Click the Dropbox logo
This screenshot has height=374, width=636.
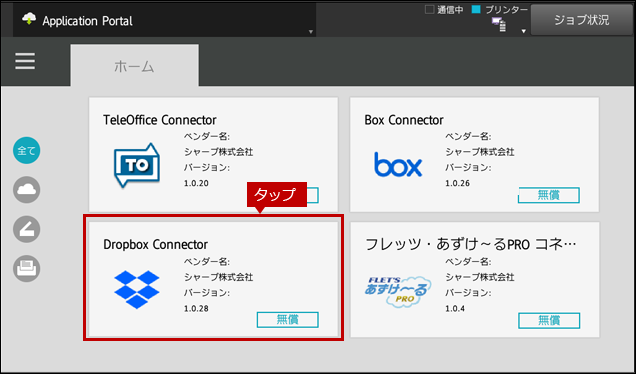tap(137, 290)
